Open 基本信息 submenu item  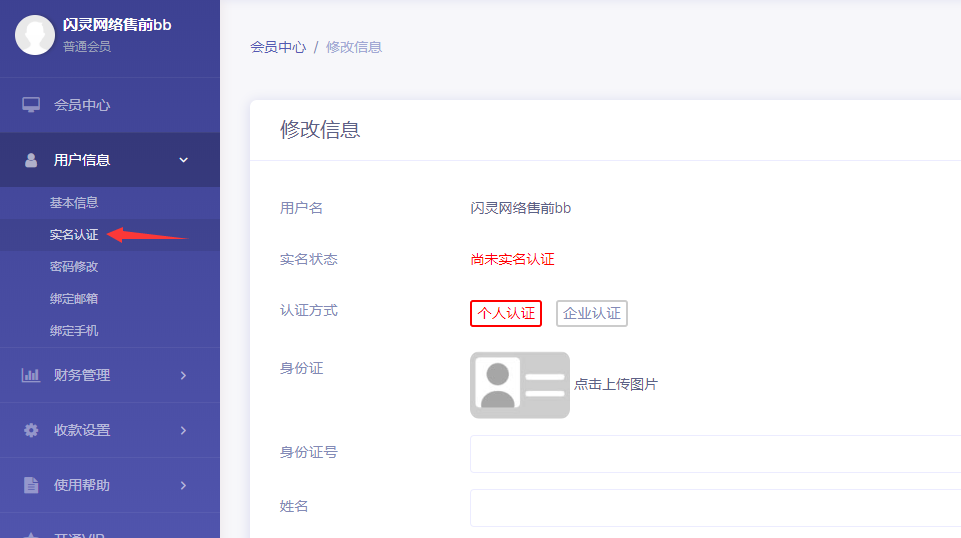[x=74, y=203]
